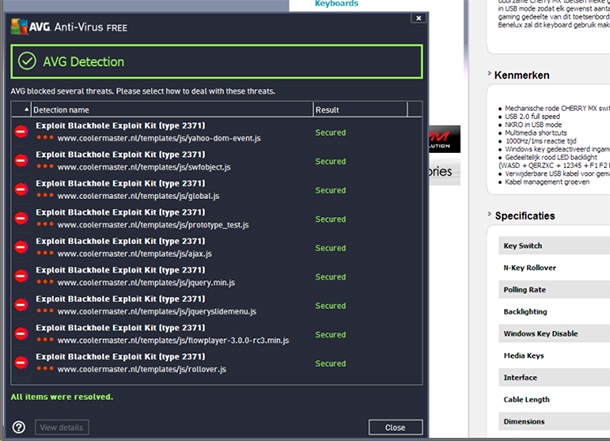This screenshot has width=610, height=441.
Task: Click the red blocked icon for ajax.js
Action: tap(21, 247)
